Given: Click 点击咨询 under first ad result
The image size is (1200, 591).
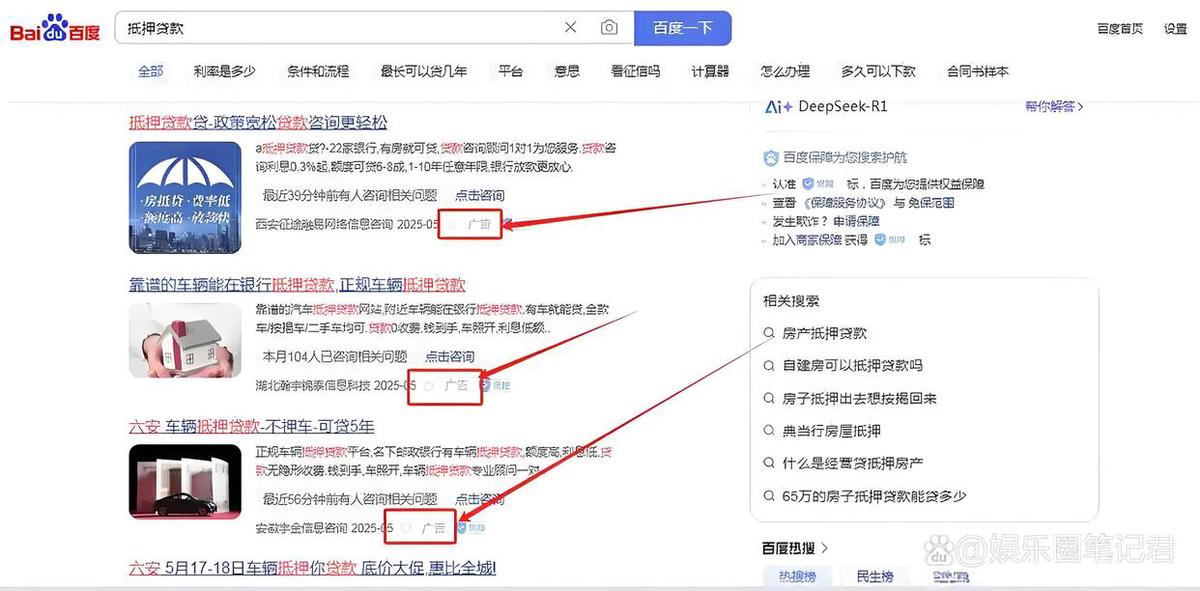Looking at the screenshot, I should [480, 195].
